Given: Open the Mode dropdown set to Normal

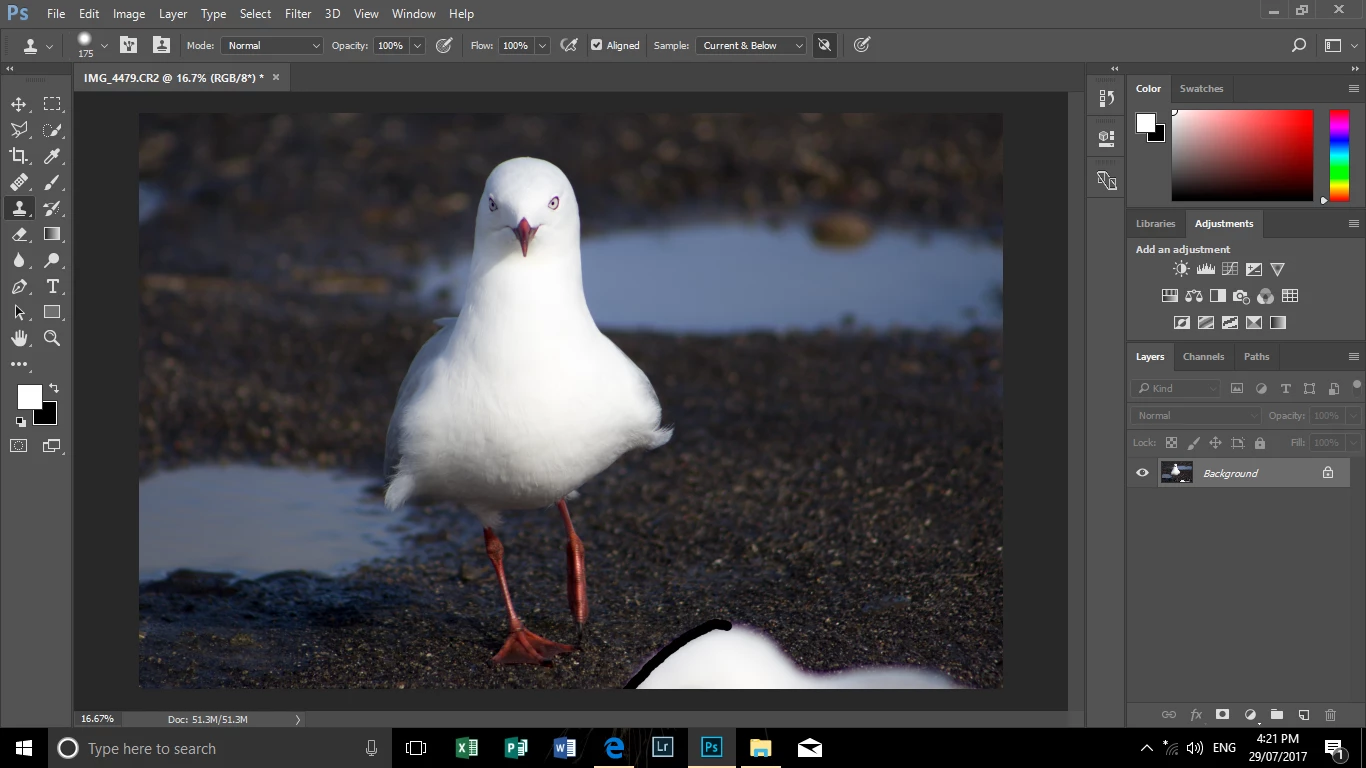Looking at the screenshot, I should click(272, 45).
